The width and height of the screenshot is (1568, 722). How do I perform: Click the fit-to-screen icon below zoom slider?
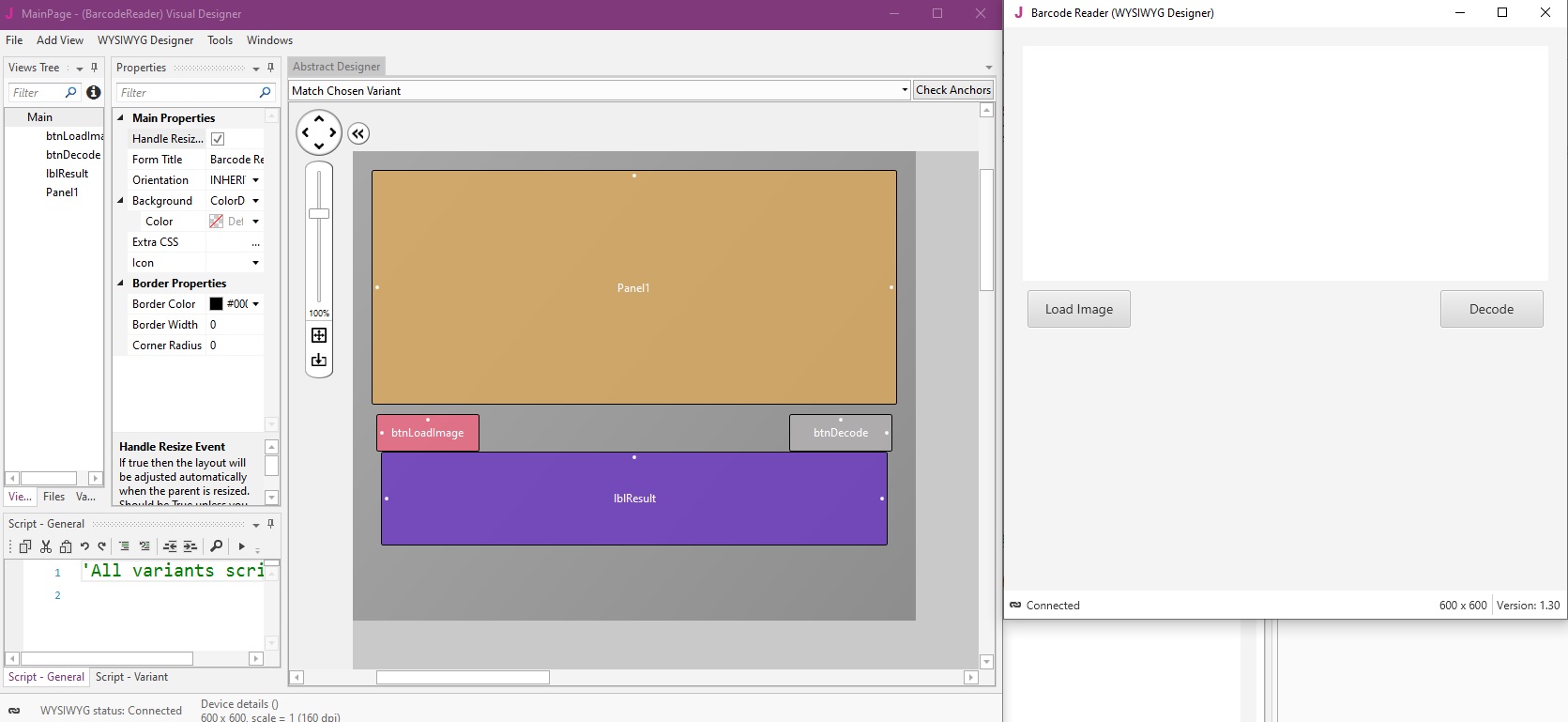319,335
